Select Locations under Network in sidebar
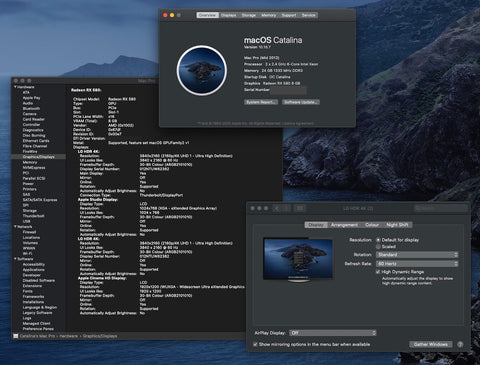The width and height of the screenshot is (480, 365). [x=31, y=238]
